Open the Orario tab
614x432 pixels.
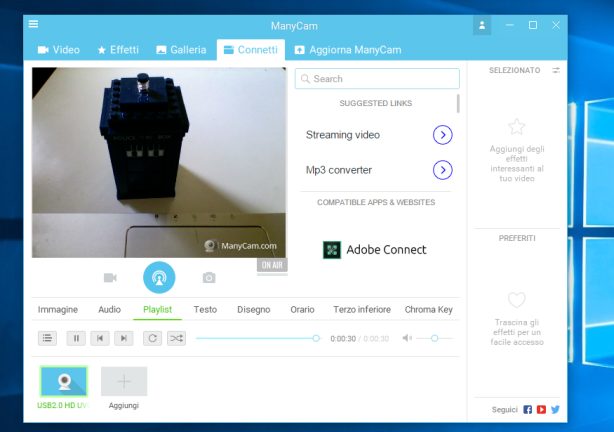[x=302, y=309]
